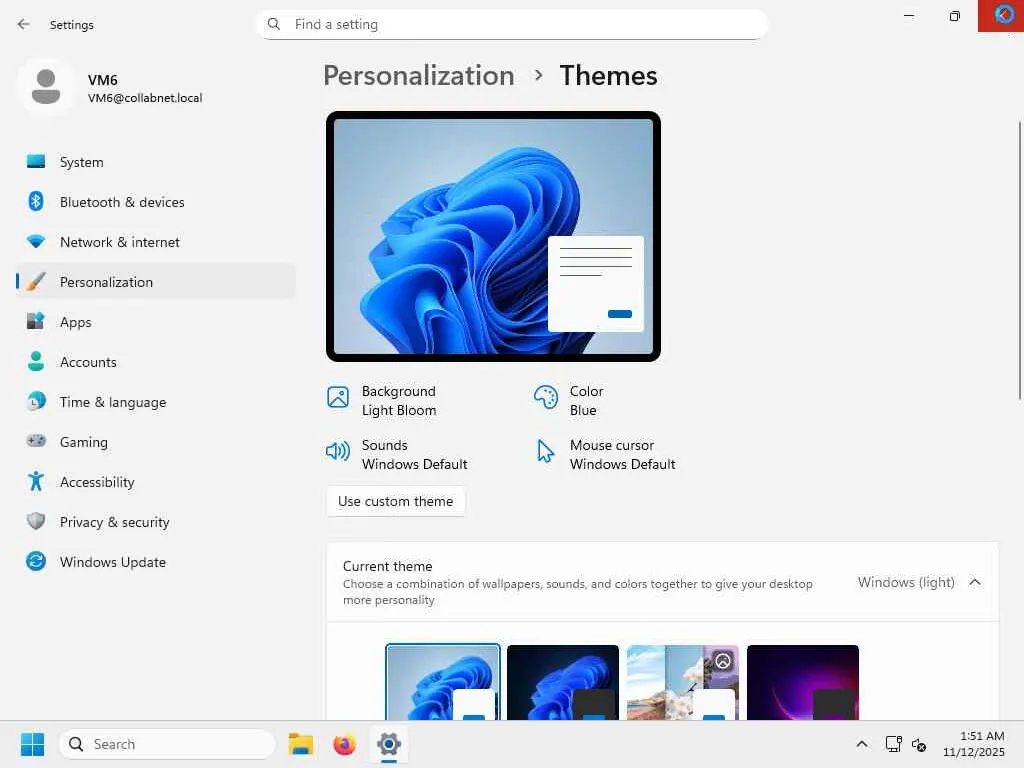Click the muted volume tray icon
The image size is (1024, 768).
pyautogui.click(x=919, y=744)
